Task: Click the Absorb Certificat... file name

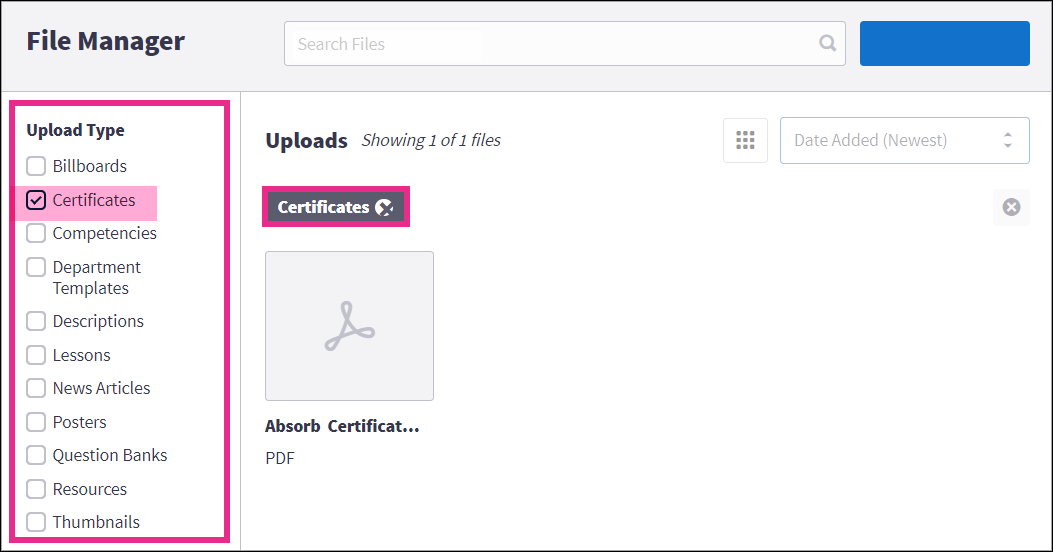Action: pos(342,426)
